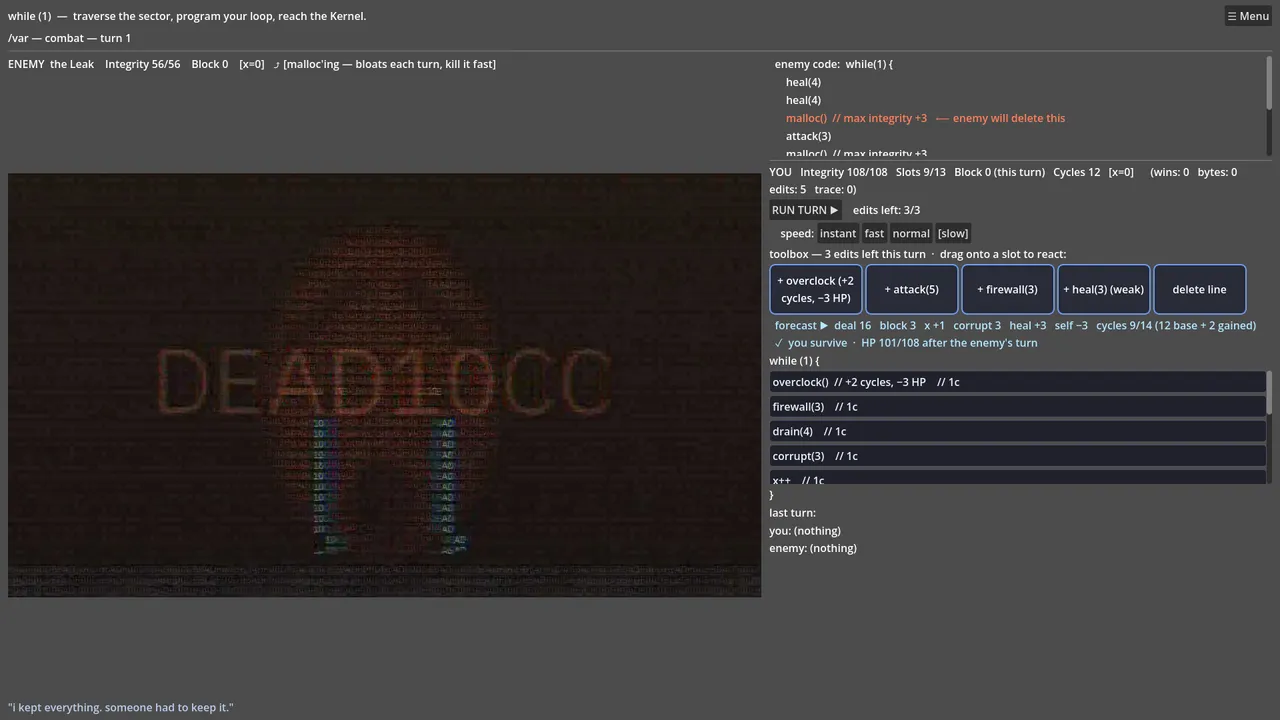Click the player code list scrollbar
Image resolution: width=1280 pixels, height=720 pixels.
[1269, 392]
